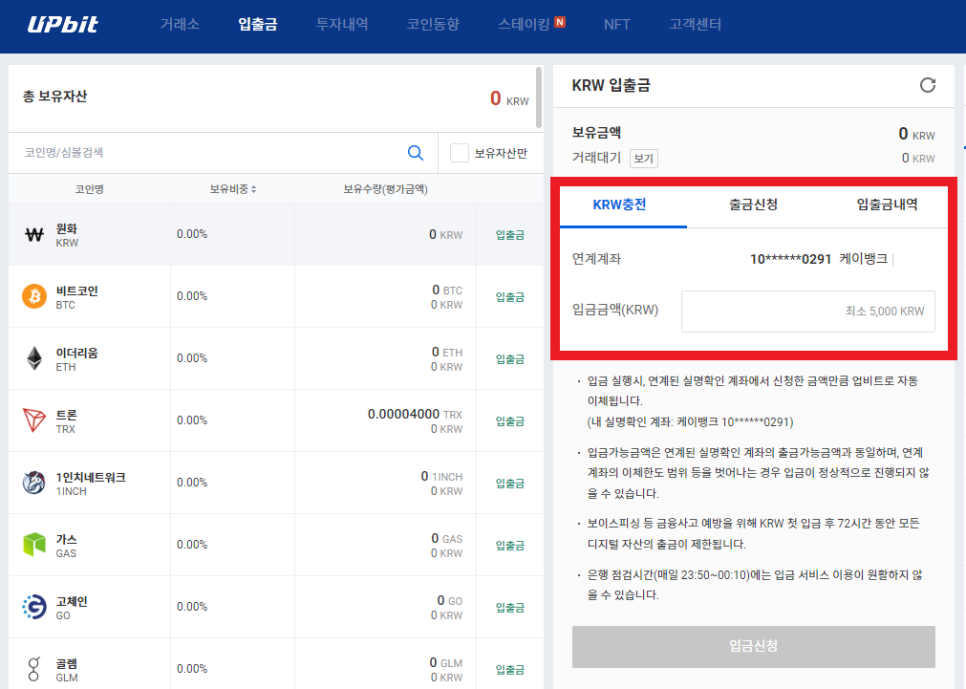Refresh KRW deposit panel
Image resolution: width=966 pixels, height=689 pixels.
tap(927, 85)
